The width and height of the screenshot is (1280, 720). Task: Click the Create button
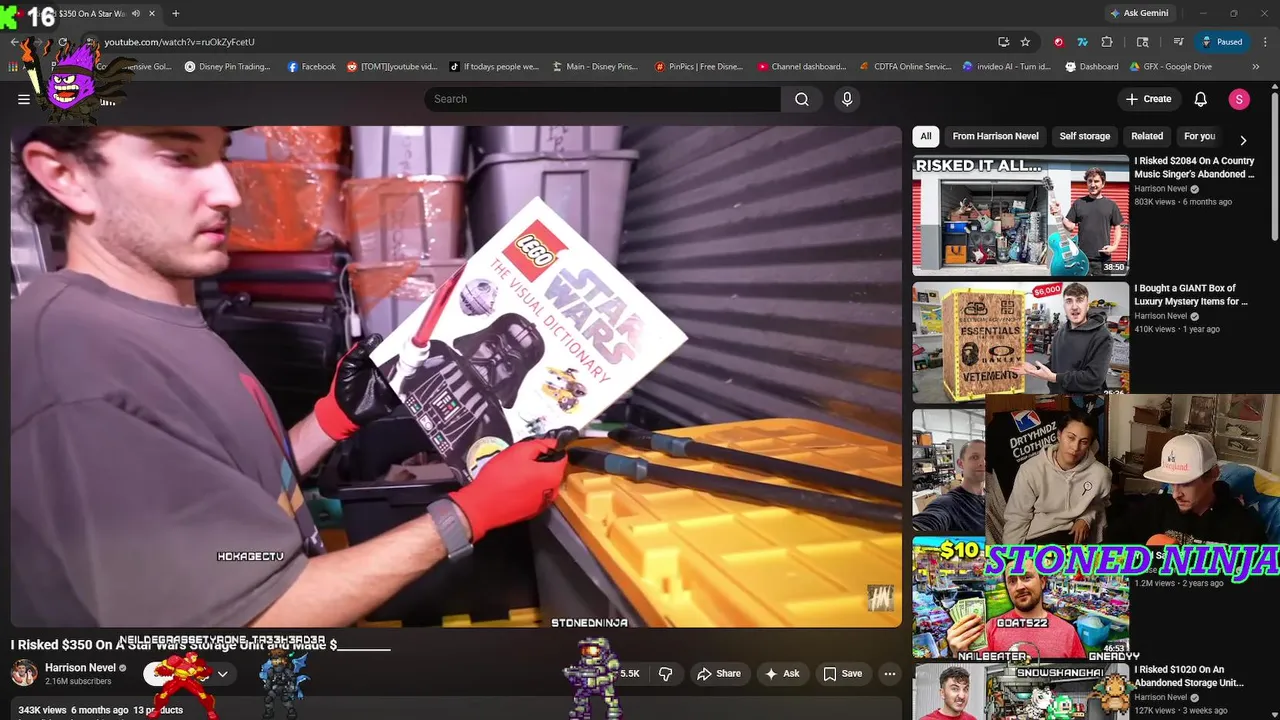1148,99
